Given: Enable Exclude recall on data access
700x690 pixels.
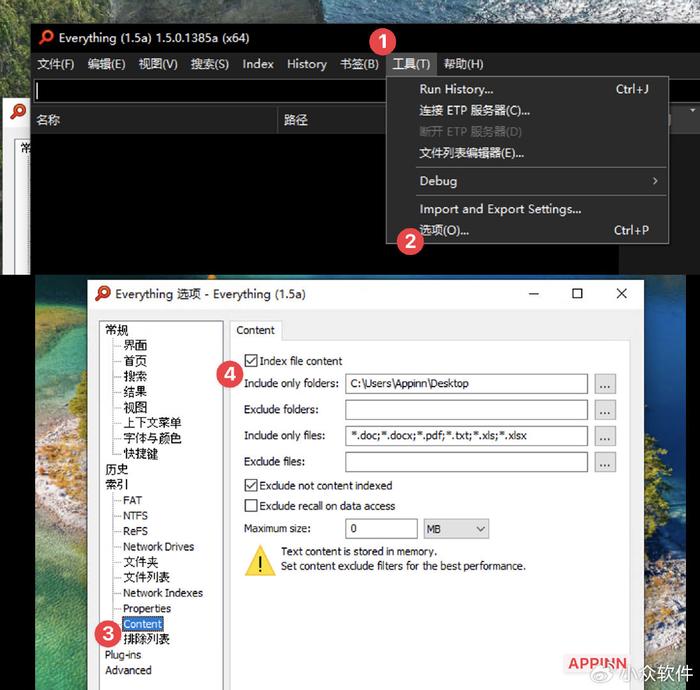Looking at the screenshot, I should click(x=251, y=506).
